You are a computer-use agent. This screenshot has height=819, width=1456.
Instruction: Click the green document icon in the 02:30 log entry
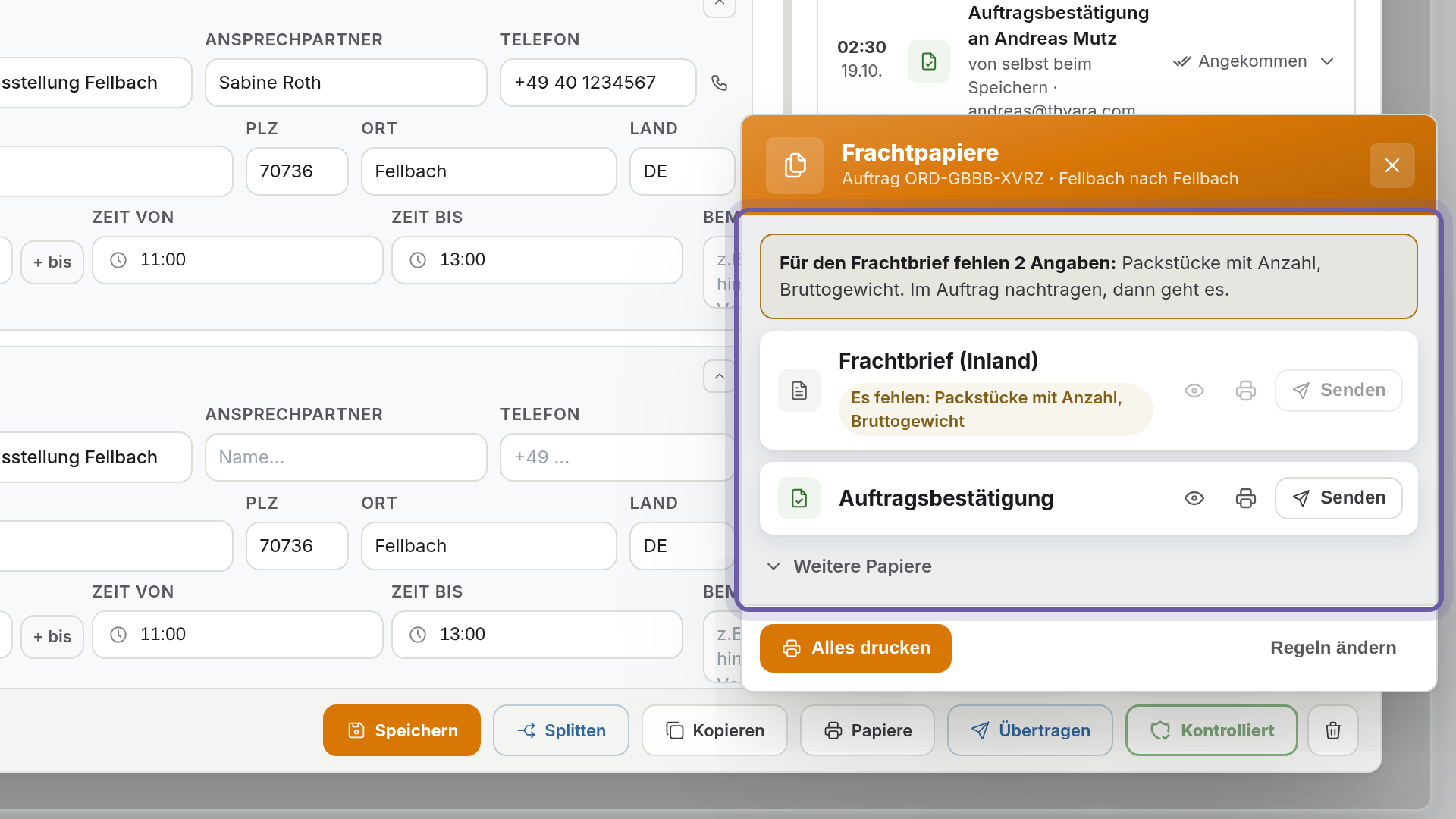point(928,61)
